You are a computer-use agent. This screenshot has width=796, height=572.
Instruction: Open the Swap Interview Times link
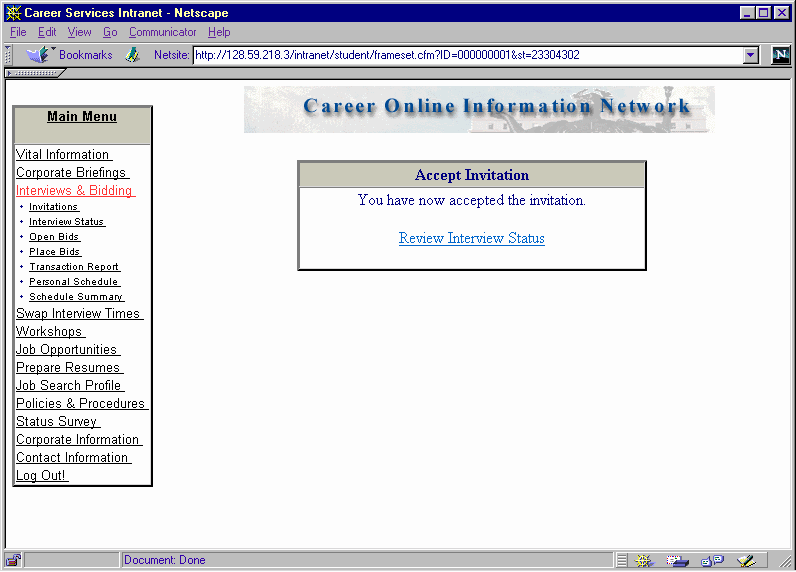(78, 313)
